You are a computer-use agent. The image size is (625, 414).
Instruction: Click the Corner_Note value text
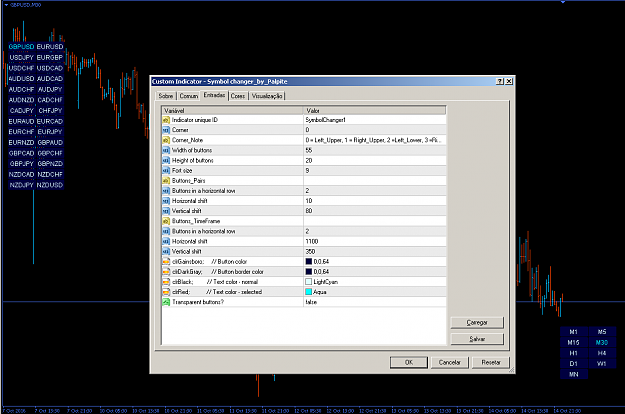point(373,140)
